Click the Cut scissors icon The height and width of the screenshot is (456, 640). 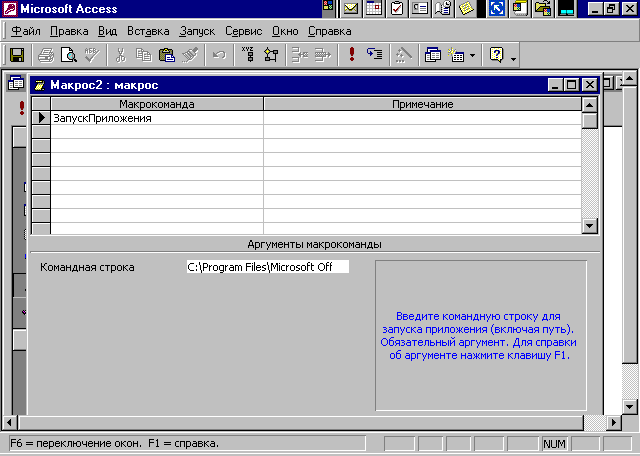120,54
